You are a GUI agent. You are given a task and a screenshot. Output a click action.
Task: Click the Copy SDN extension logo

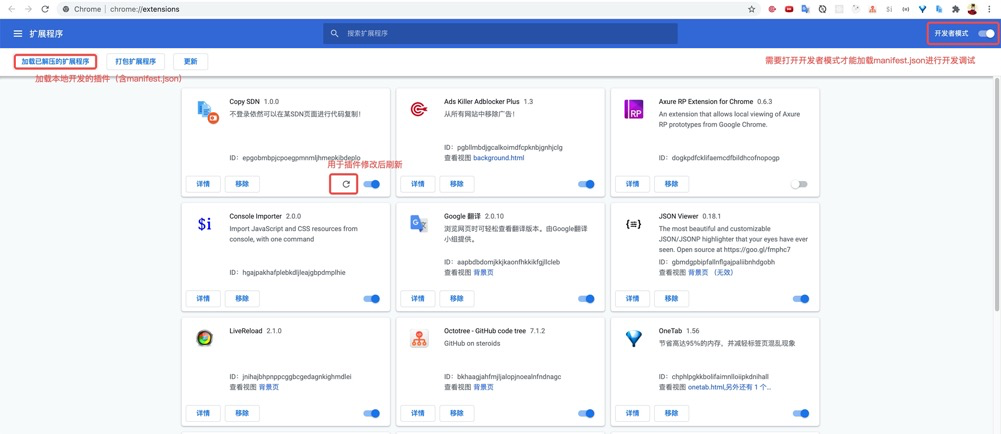208,111
